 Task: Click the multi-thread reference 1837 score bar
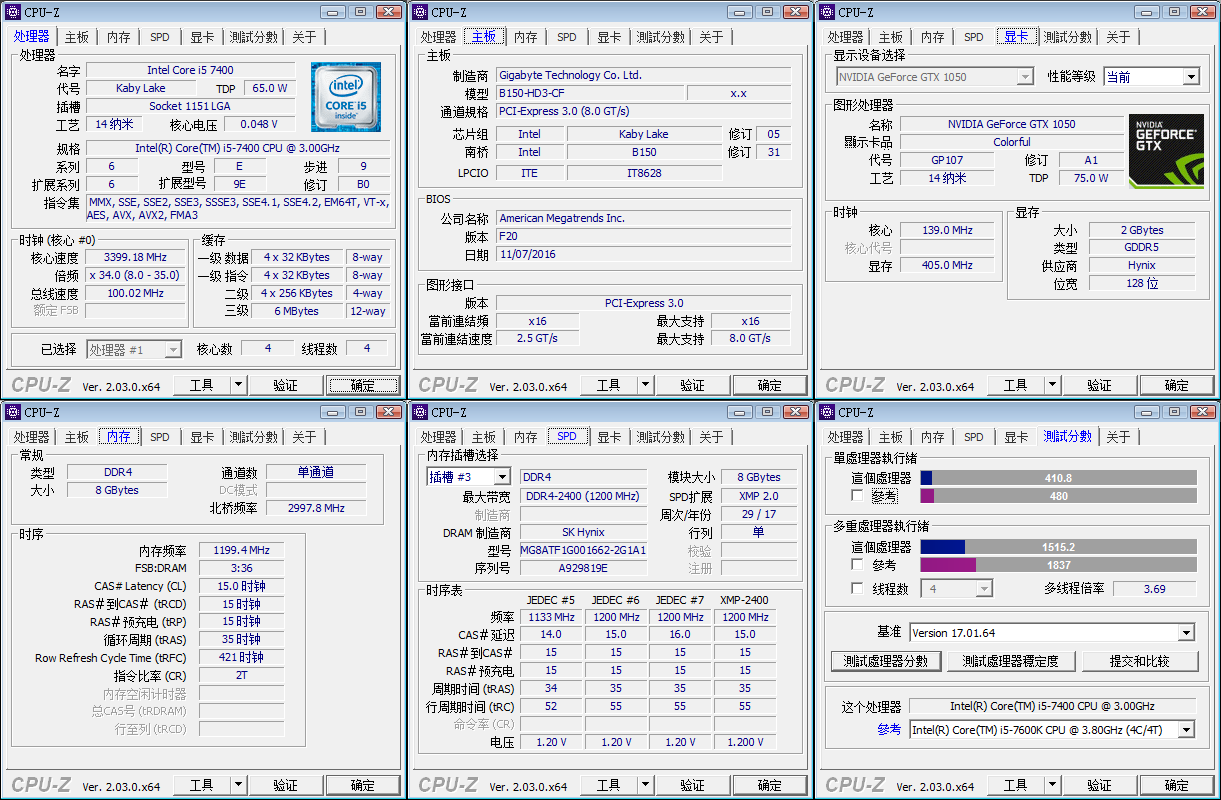[x=1058, y=565]
